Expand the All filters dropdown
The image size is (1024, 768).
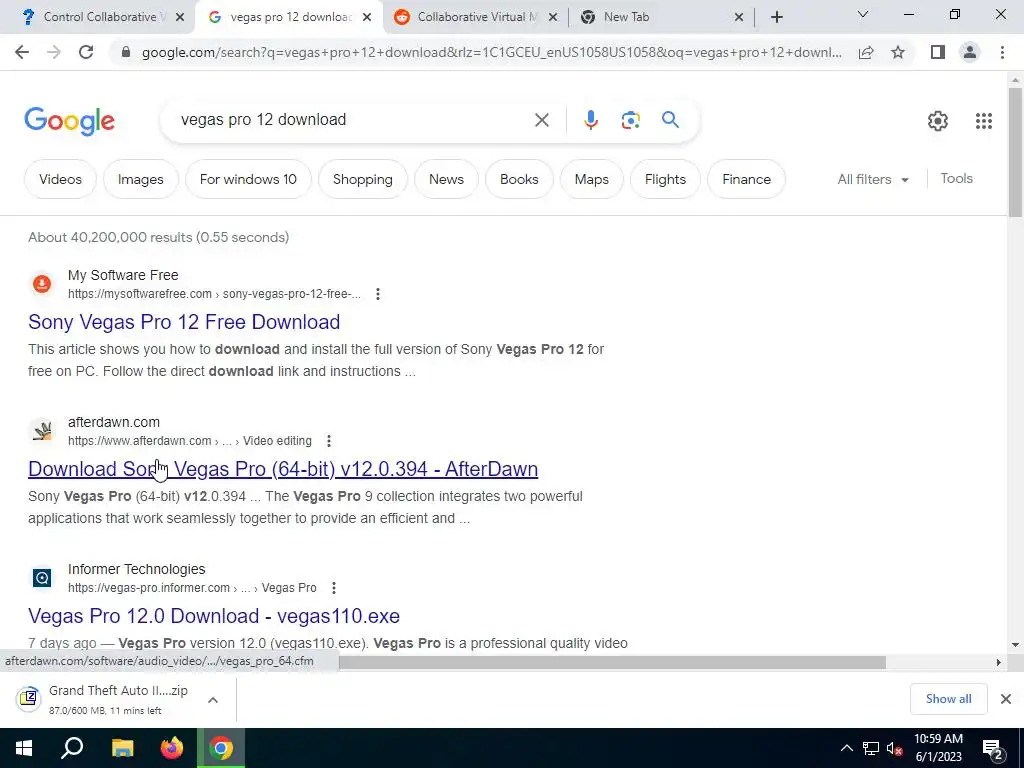(873, 179)
